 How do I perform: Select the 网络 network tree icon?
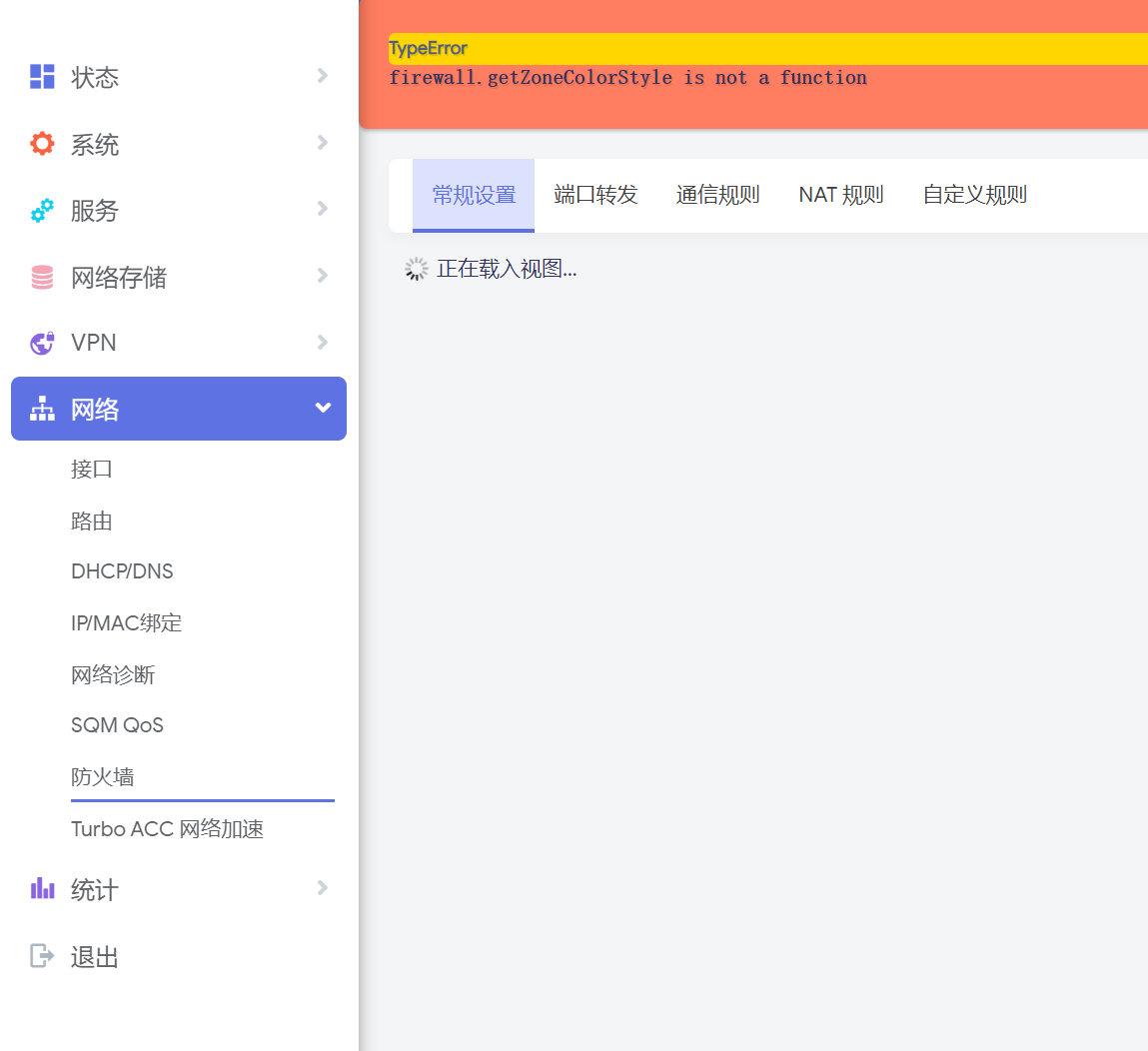[x=41, y=408]
